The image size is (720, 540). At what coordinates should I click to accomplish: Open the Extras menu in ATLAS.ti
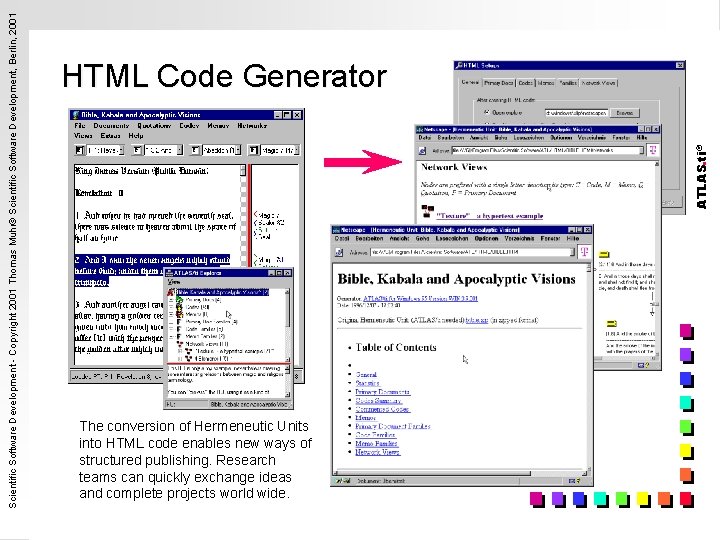pyautogui.click(x=110, y=136)
